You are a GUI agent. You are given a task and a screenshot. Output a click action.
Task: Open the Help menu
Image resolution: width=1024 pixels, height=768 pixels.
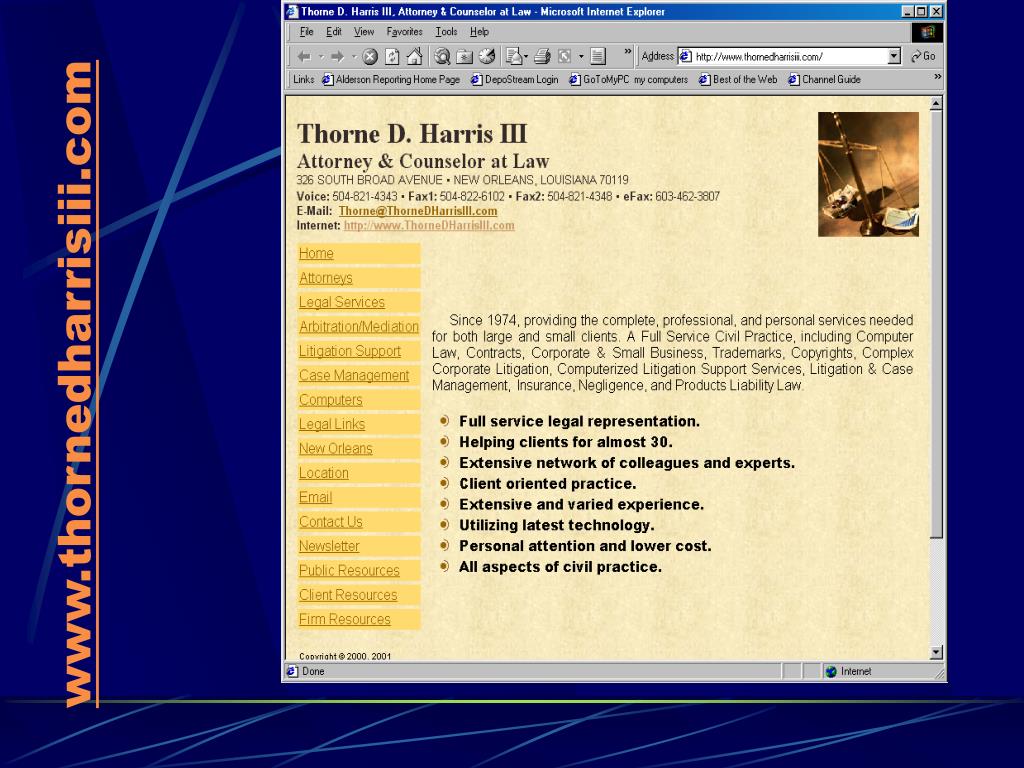[479, 32]
